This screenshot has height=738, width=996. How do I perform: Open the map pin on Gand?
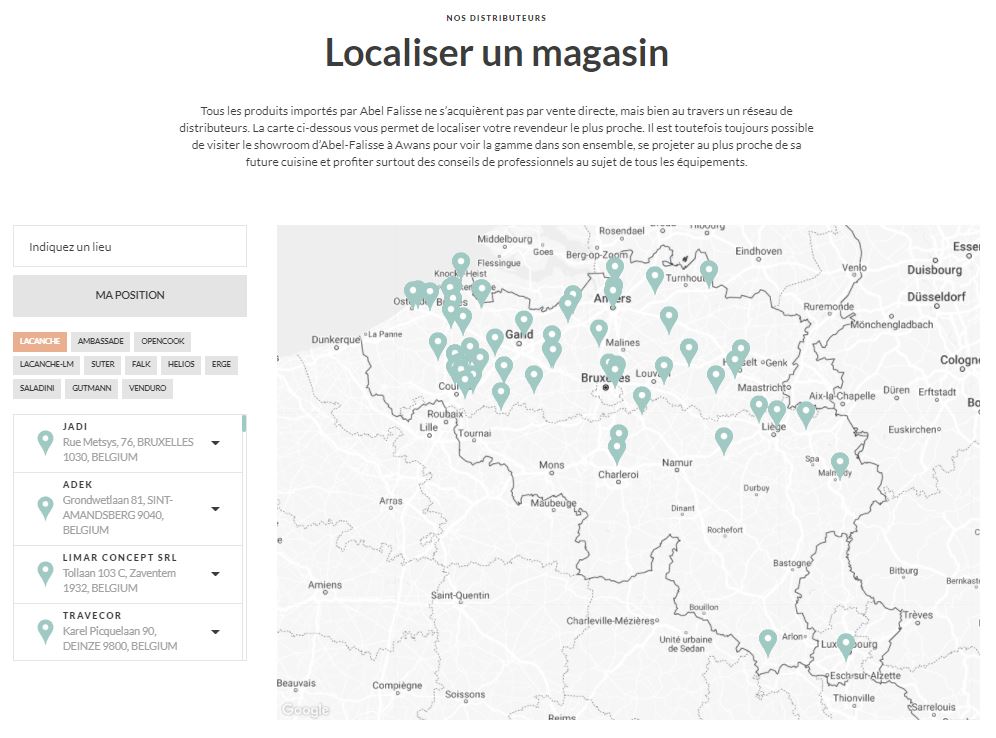coord(523,323)
